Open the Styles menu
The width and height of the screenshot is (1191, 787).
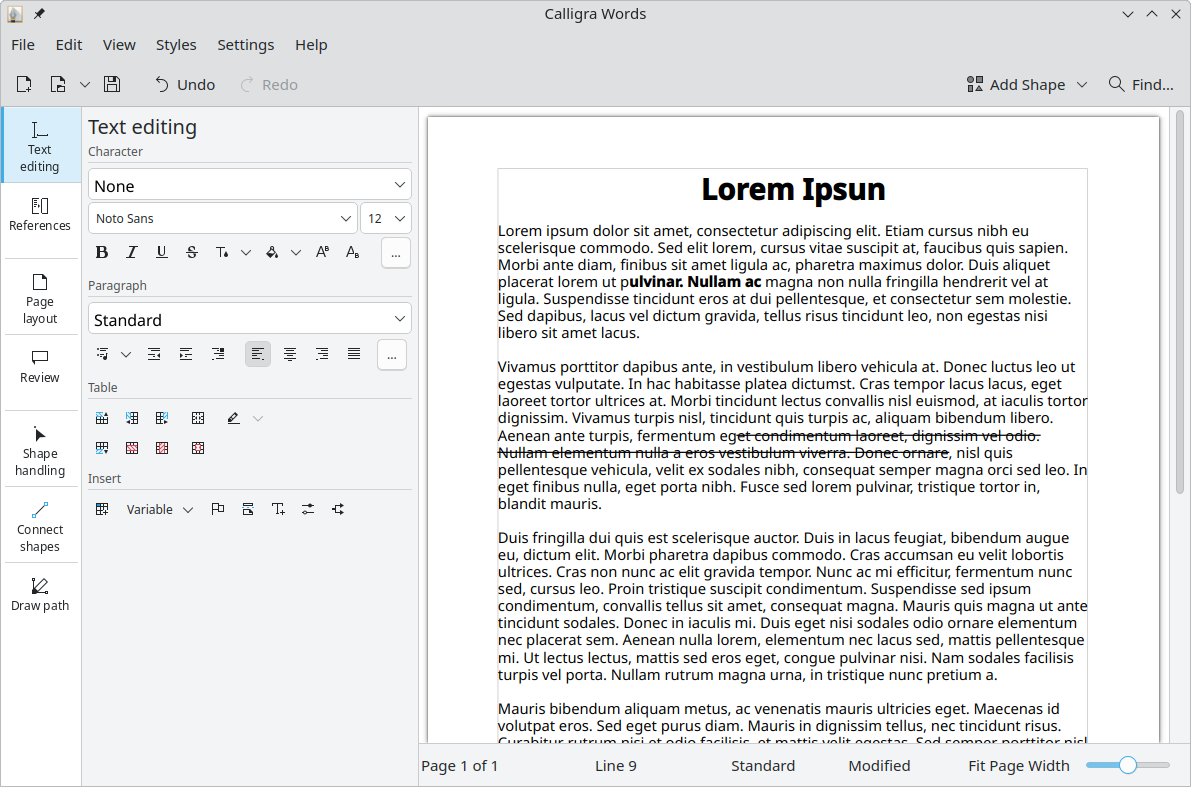pos(176,45)
